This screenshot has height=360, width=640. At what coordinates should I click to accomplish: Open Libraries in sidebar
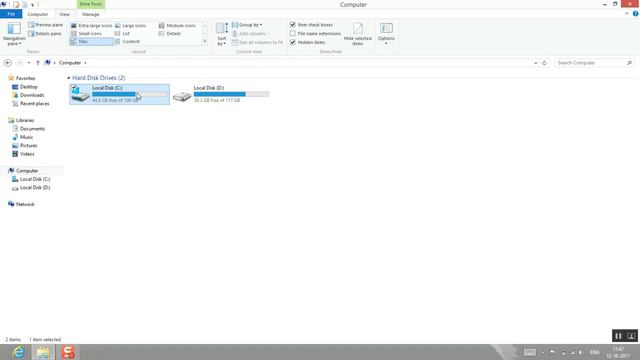click(x=24, y=120)
